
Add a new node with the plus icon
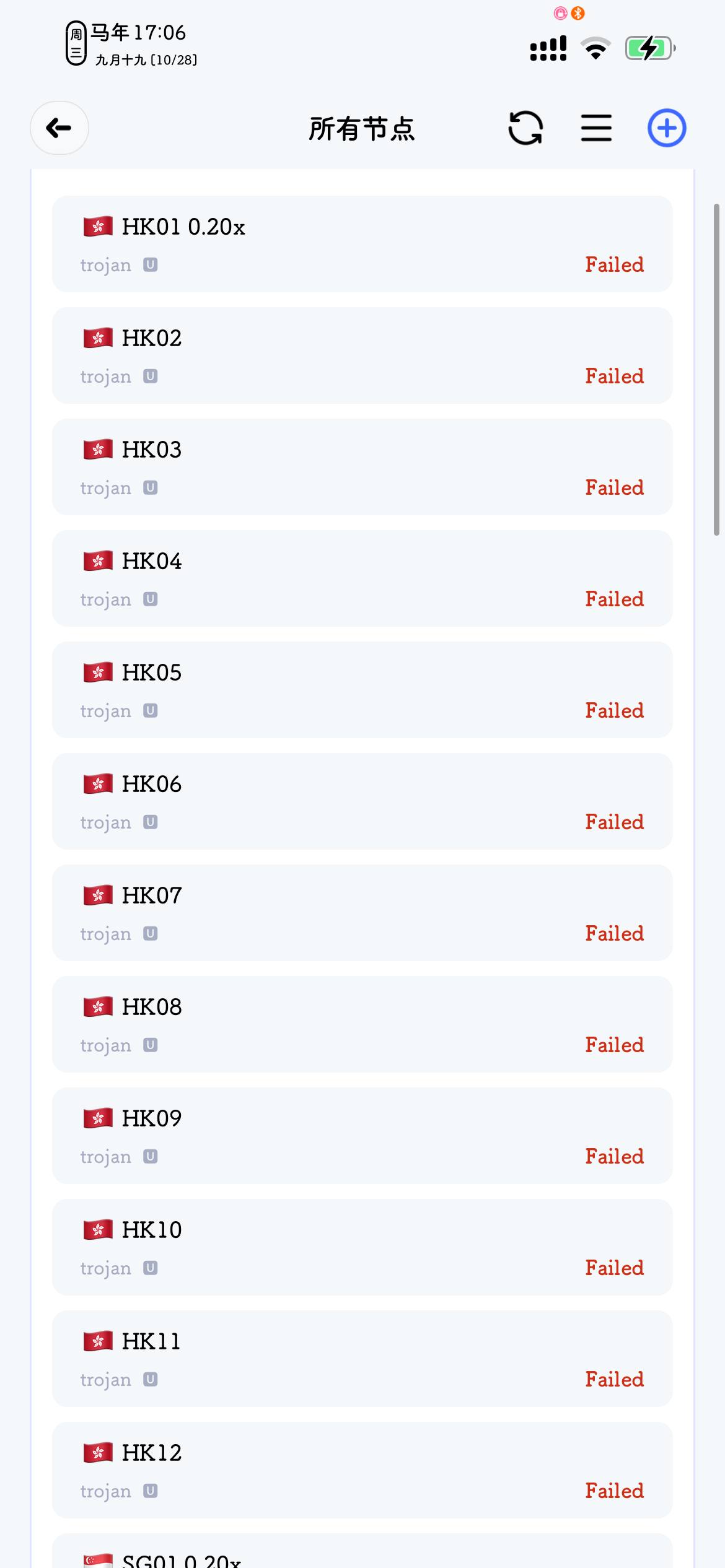(x=667, y=128)
